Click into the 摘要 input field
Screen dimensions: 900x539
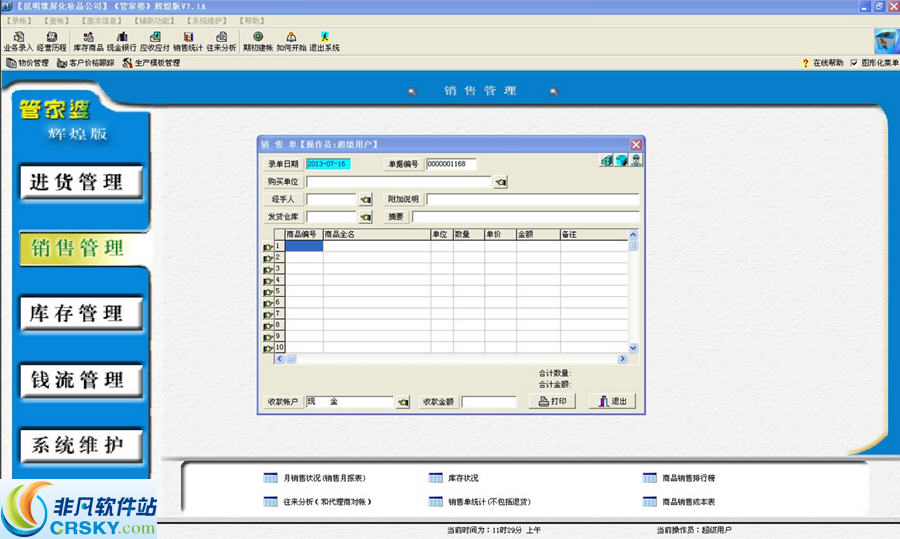point(525,217)
